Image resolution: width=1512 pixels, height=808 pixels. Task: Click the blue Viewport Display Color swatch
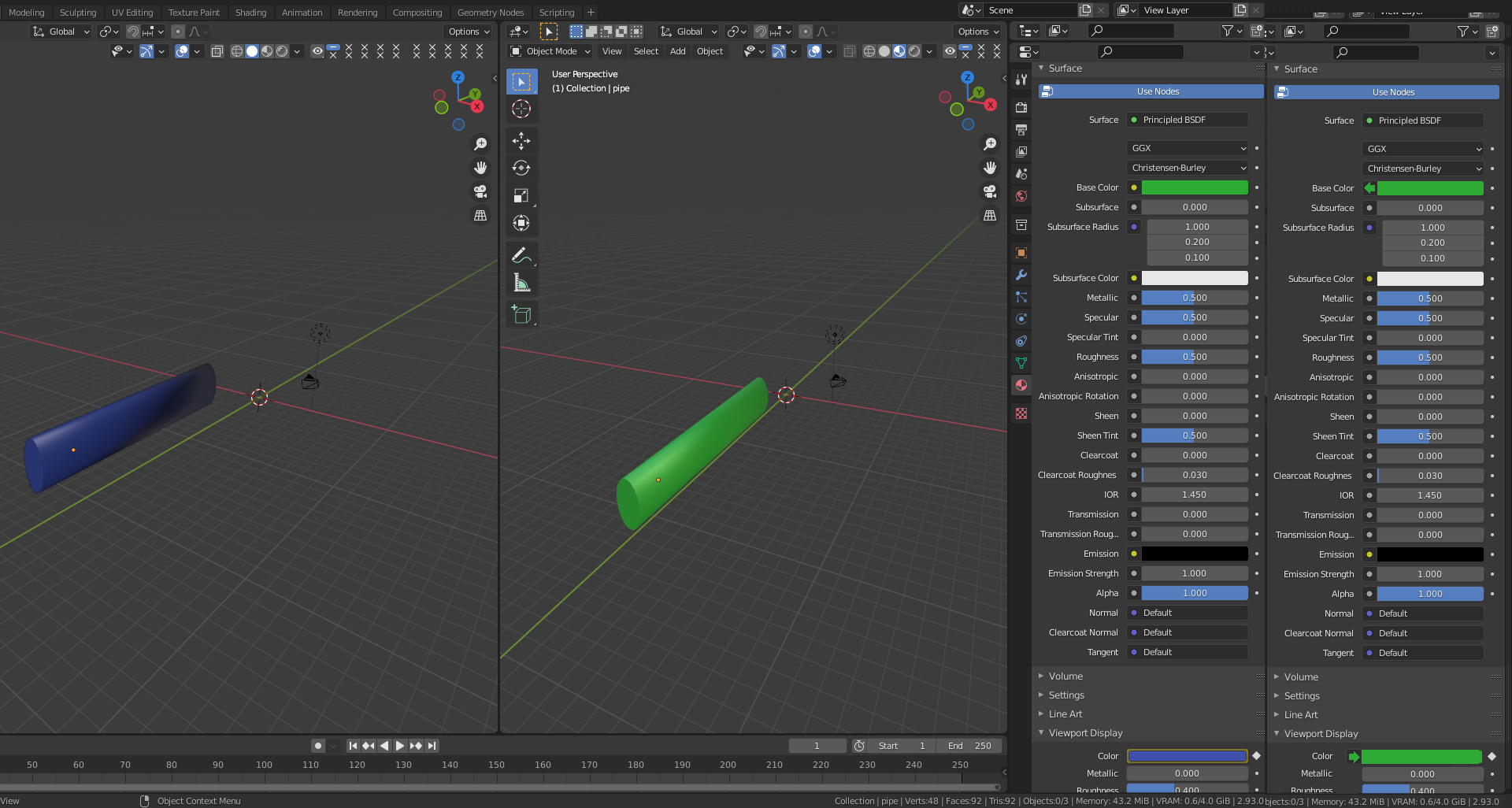coord(1187,756)
